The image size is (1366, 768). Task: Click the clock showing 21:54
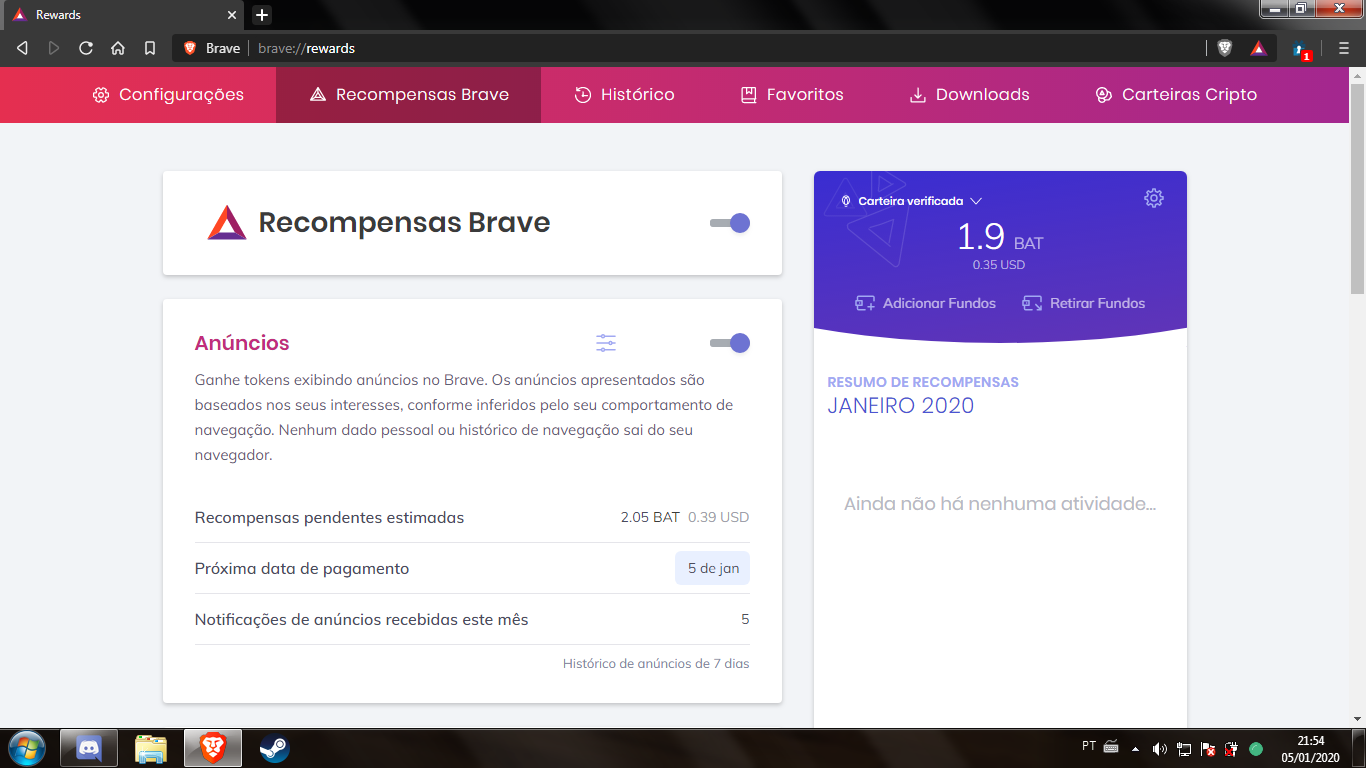(x=1310, y=748)
